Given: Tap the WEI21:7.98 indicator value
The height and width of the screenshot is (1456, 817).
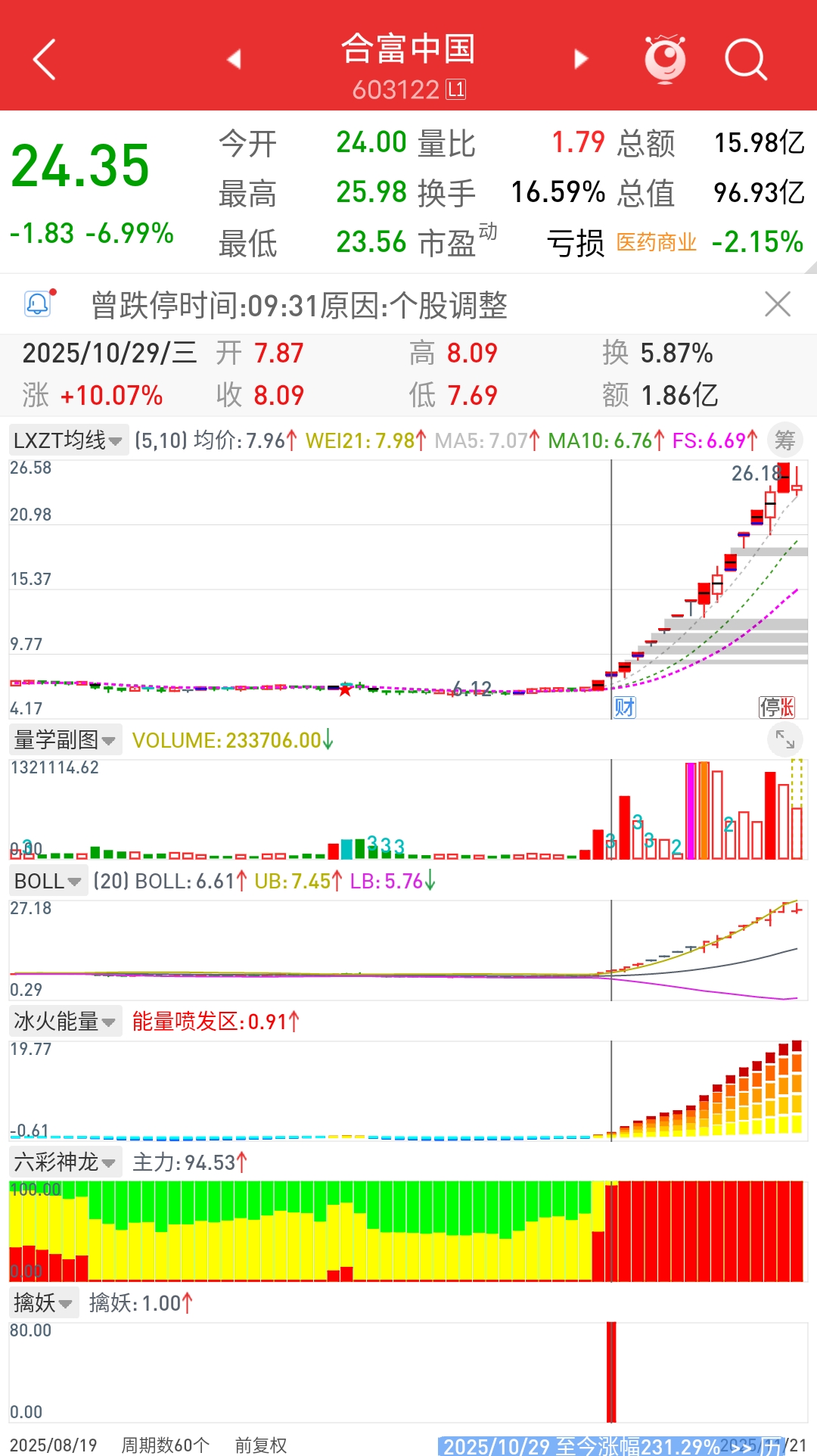Looking at the screenshot, I should pos(366,440).
